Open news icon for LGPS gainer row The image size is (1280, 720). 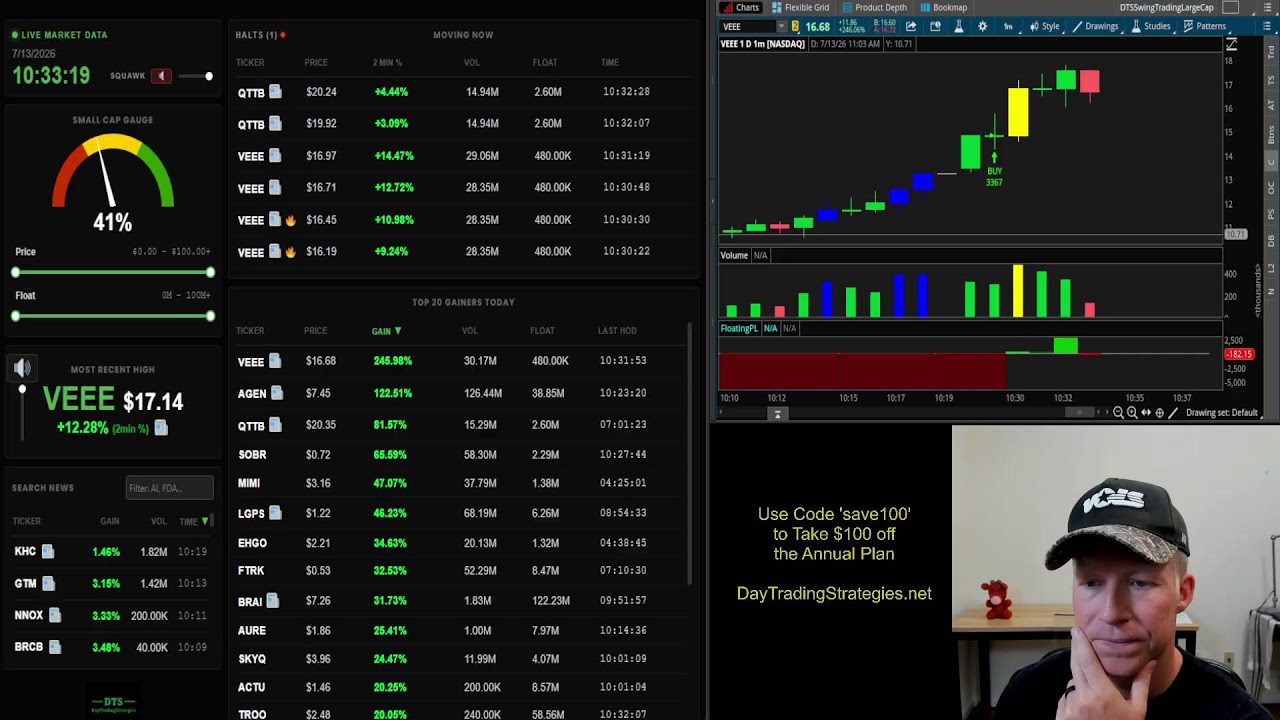[x=275, y=513]
